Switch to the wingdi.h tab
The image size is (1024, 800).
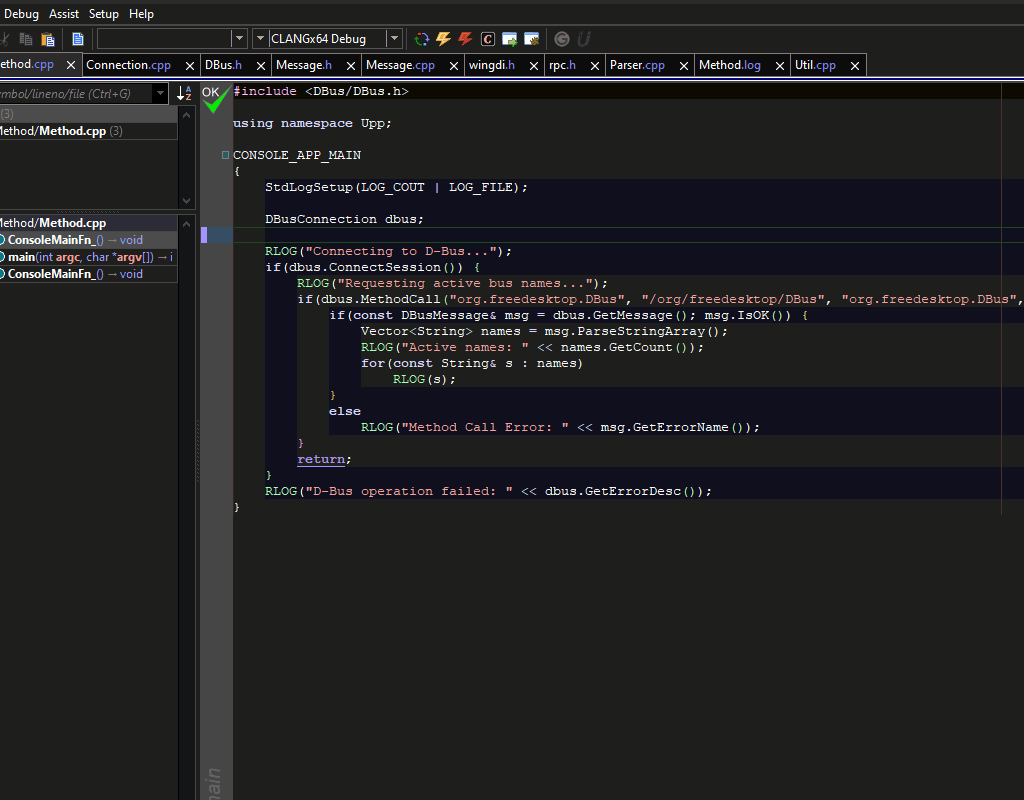pos(492,65)
